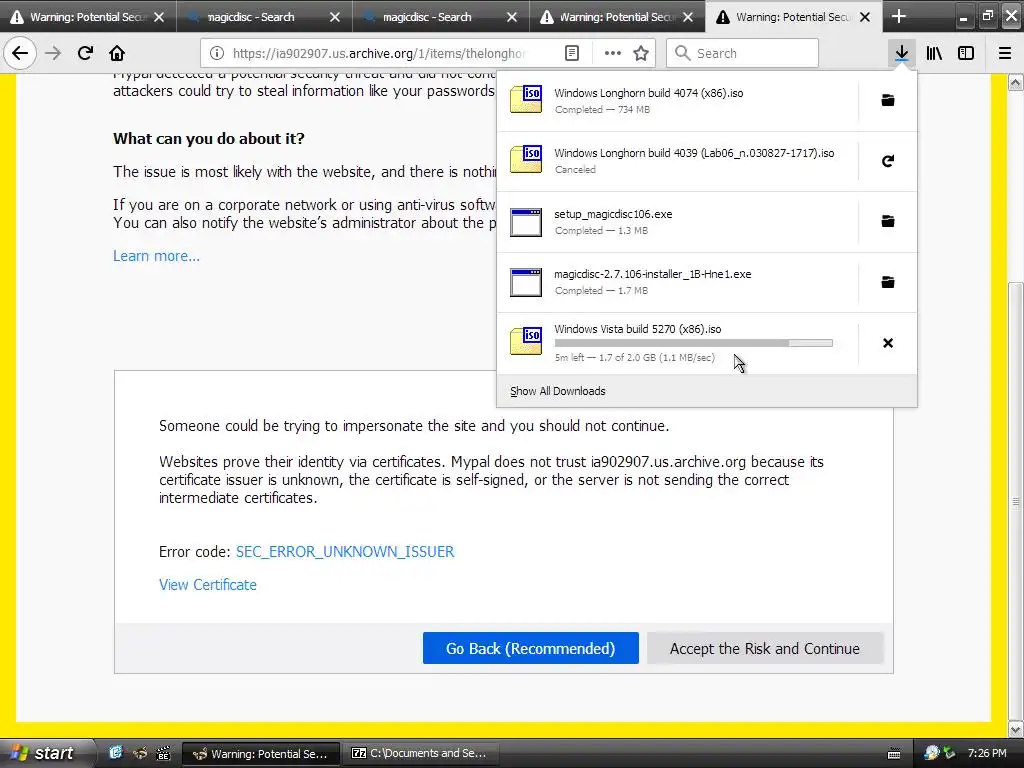Image resolution: width=1024 pixels, height=768 pixels.
Task: Open the browser home page
Action: [117, 53]
